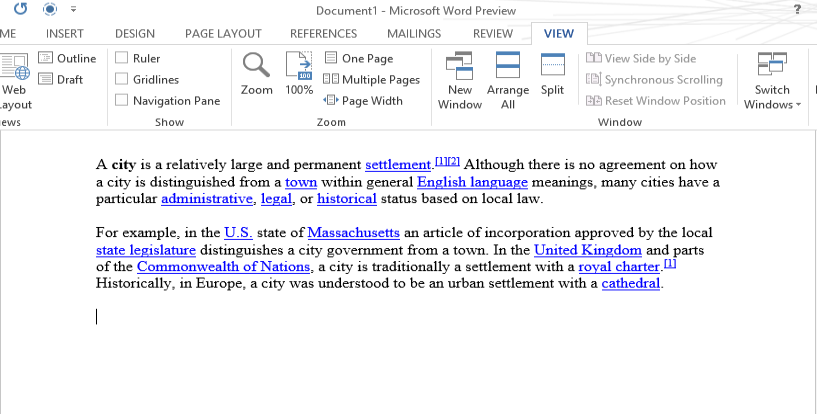Follow the 'settlement' hyperlink
This screenshot has width=817, height=414.
[x=398, y=165]
